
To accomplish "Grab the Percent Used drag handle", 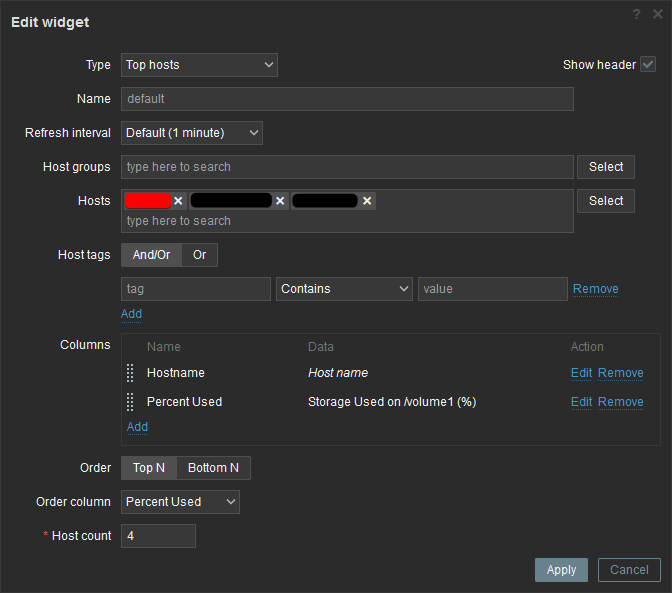I will tap(130, 402).
